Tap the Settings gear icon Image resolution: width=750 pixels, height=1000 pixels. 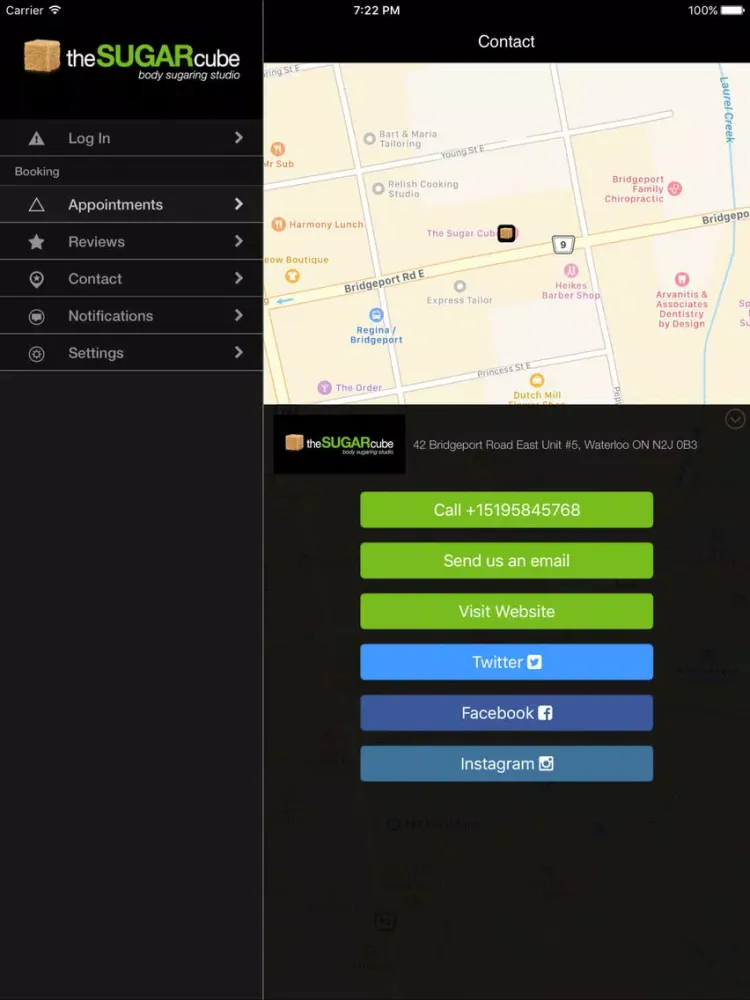point(36,353)
